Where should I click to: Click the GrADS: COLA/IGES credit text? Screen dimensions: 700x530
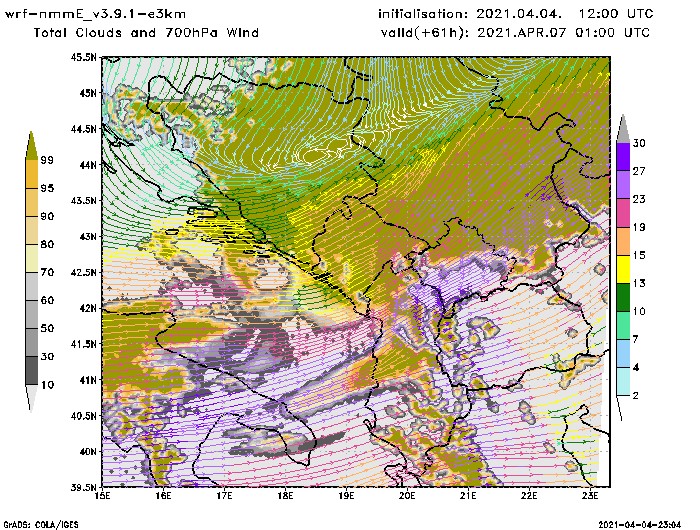(41, 525)
